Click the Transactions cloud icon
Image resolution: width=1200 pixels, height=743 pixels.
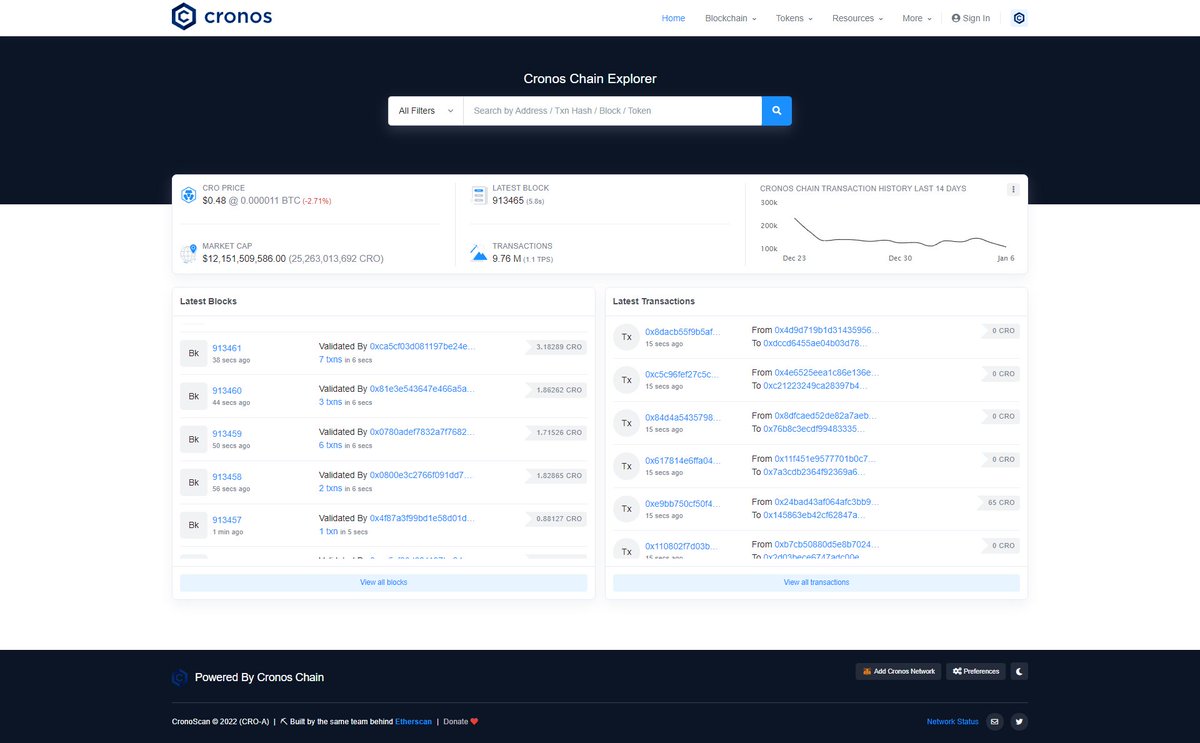click(479, 252)
